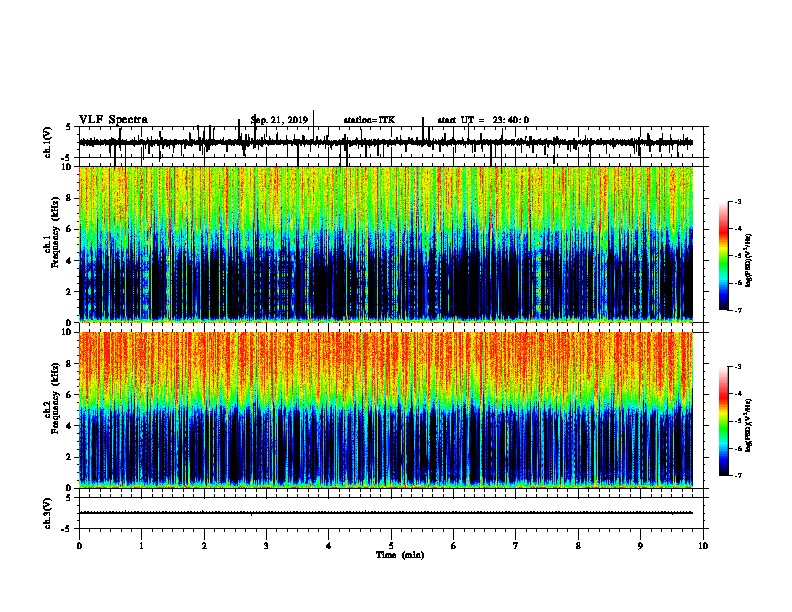Click the 'Time (min)' x-axis label
The image size is (792, 612).
point(400,555)
